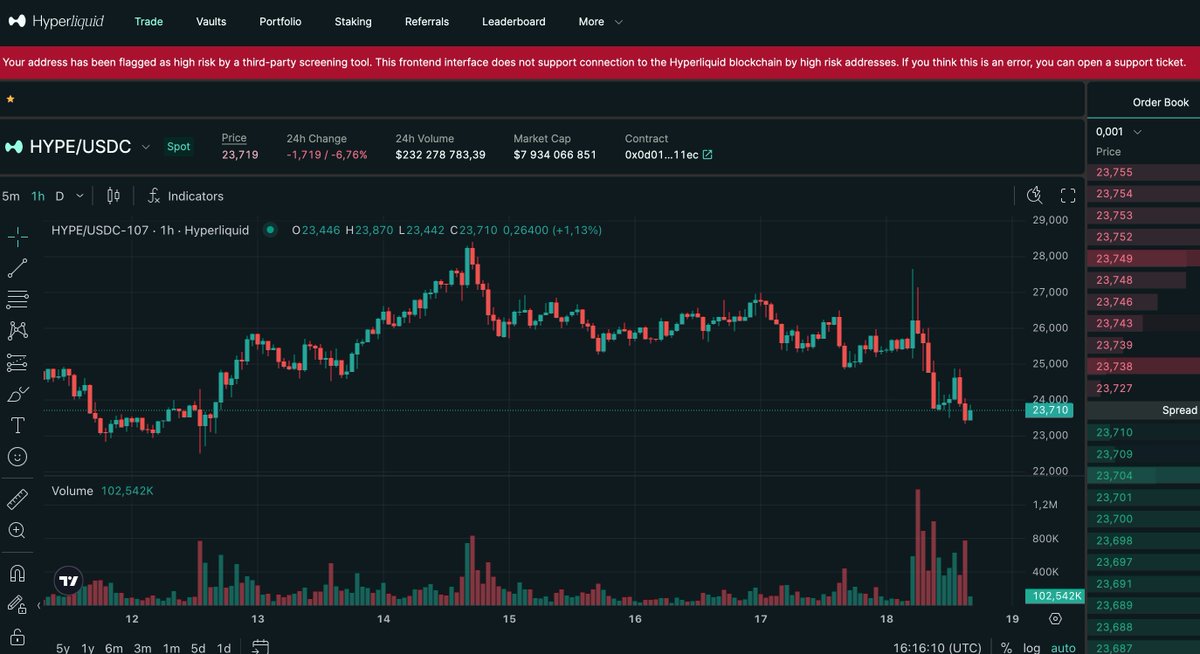Open the Leaderboard page
Image resolution: width=1200 pixels, height=654 pixels.
(514, 21)
